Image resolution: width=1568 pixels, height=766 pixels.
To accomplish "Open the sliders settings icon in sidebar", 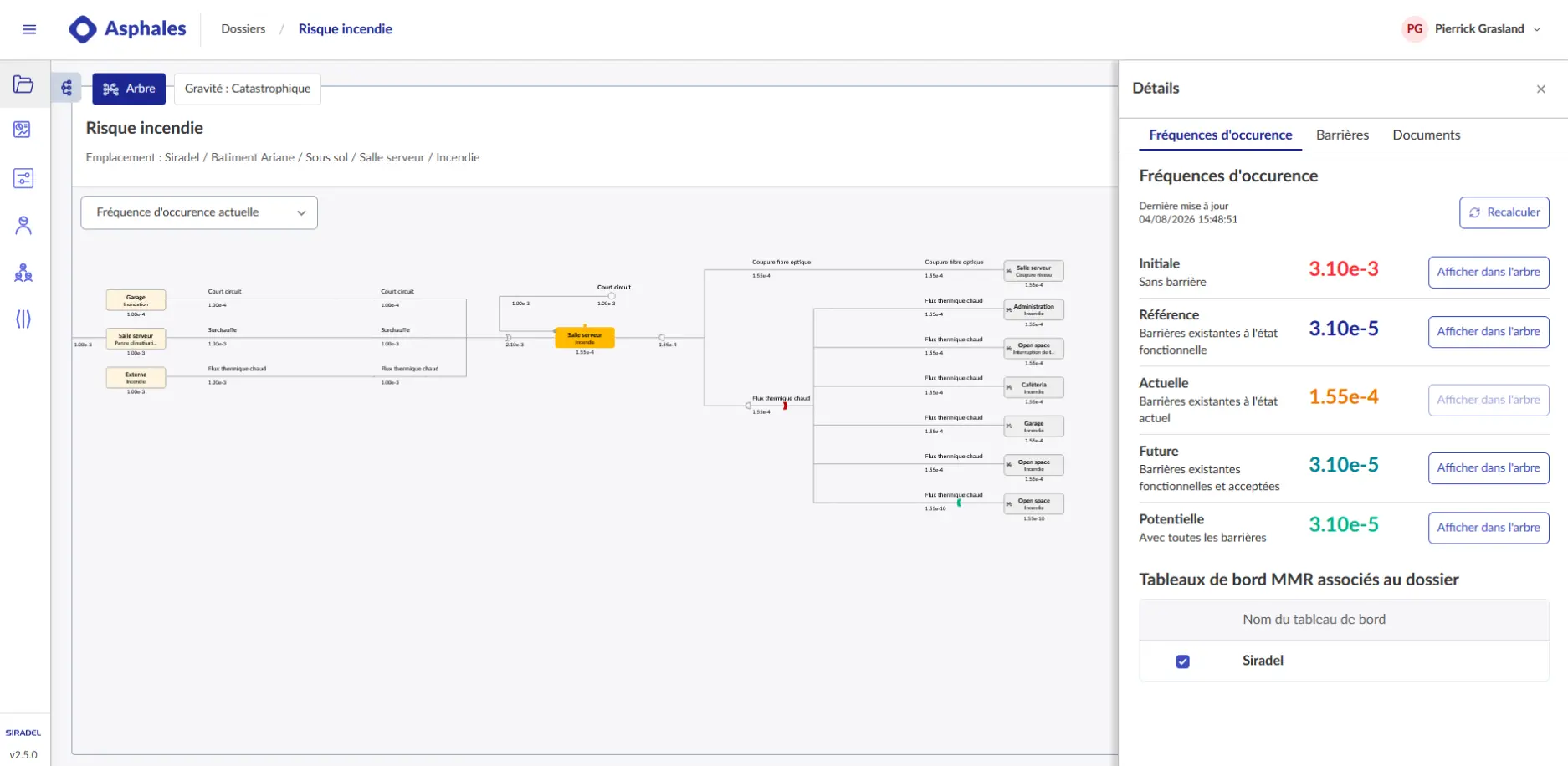I will point(23,178).
